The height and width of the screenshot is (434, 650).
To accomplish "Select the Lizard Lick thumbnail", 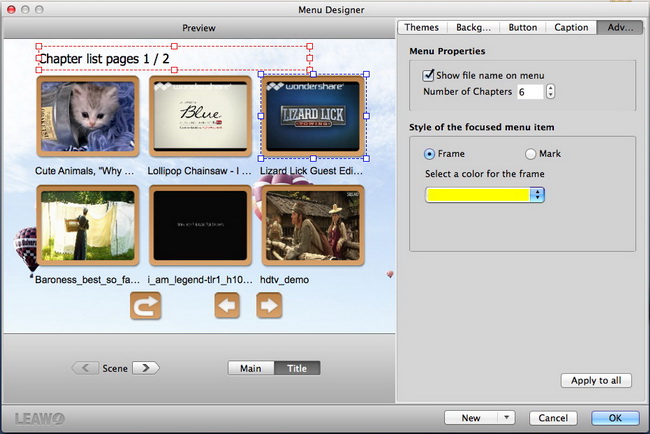I will [x=313, y=116].
